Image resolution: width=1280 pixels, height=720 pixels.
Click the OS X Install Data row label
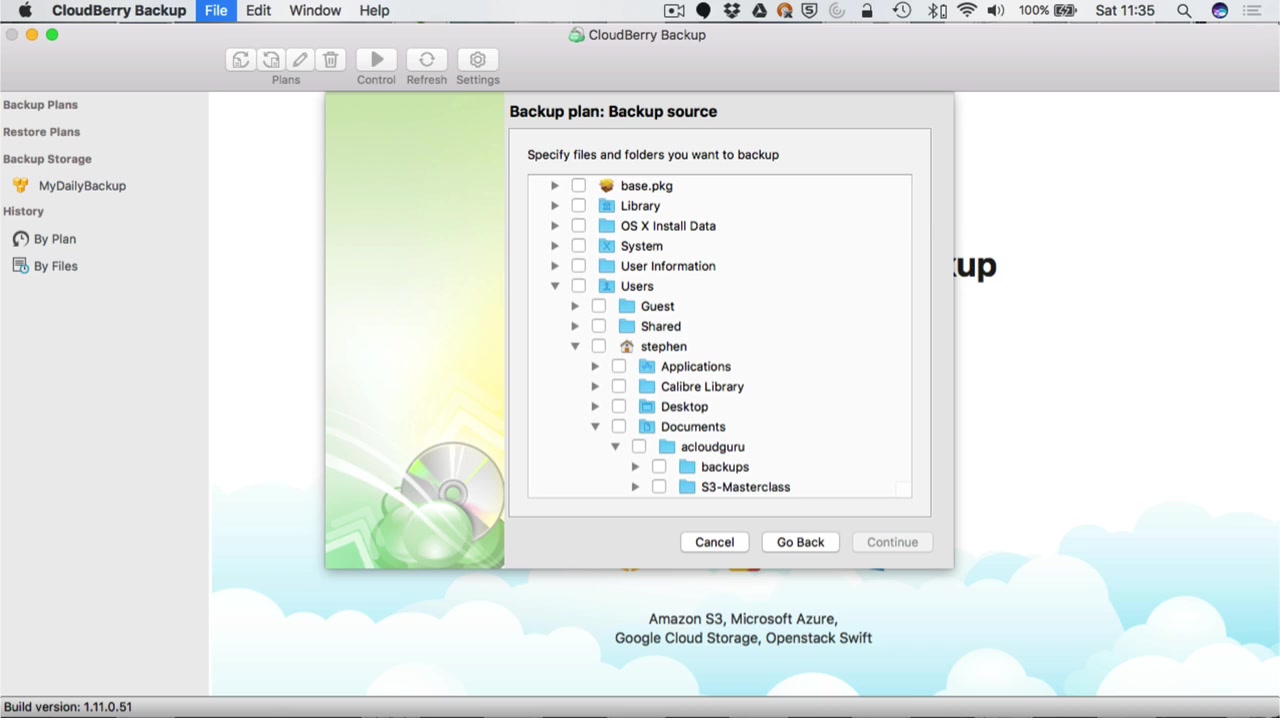coord(668,226)
